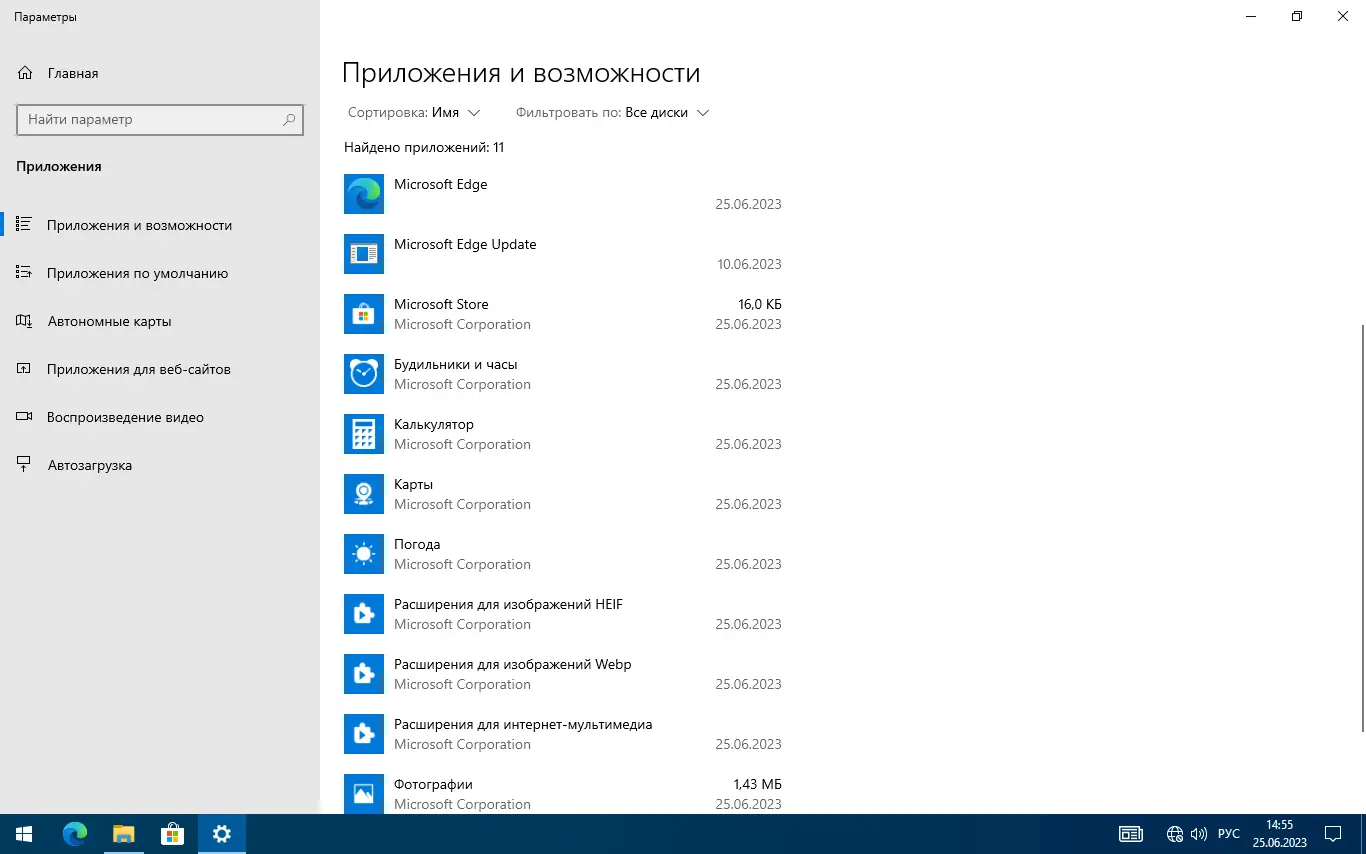Image resolution: width=1366 pixels, height=854 pixels.
Task: Open the Сортировка: Имя dropdown
Action: [x=414, y=113]
